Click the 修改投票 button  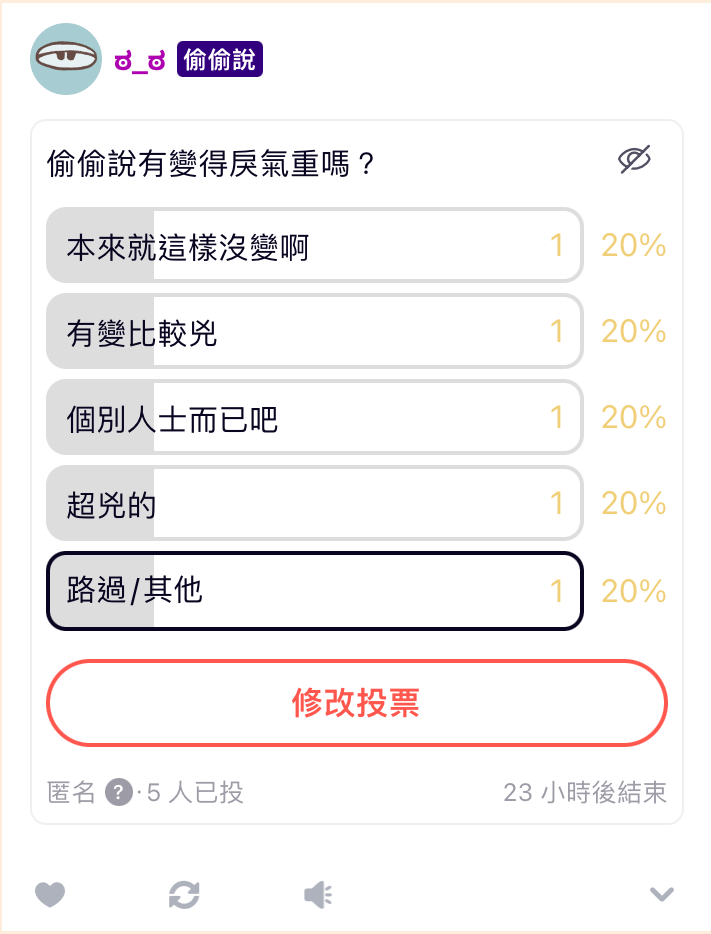tap(356, 703)
